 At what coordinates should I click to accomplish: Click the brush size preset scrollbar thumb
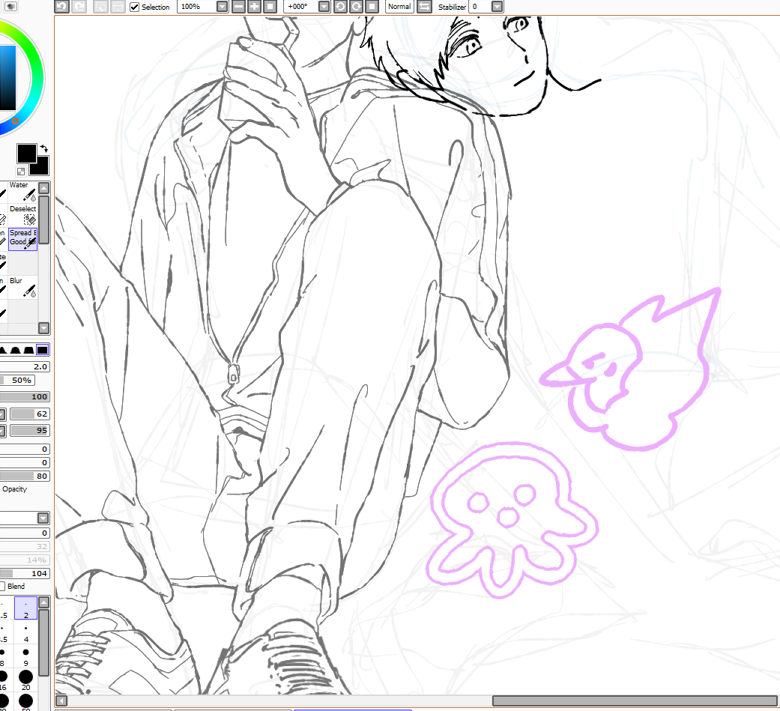tap(44, 643)
